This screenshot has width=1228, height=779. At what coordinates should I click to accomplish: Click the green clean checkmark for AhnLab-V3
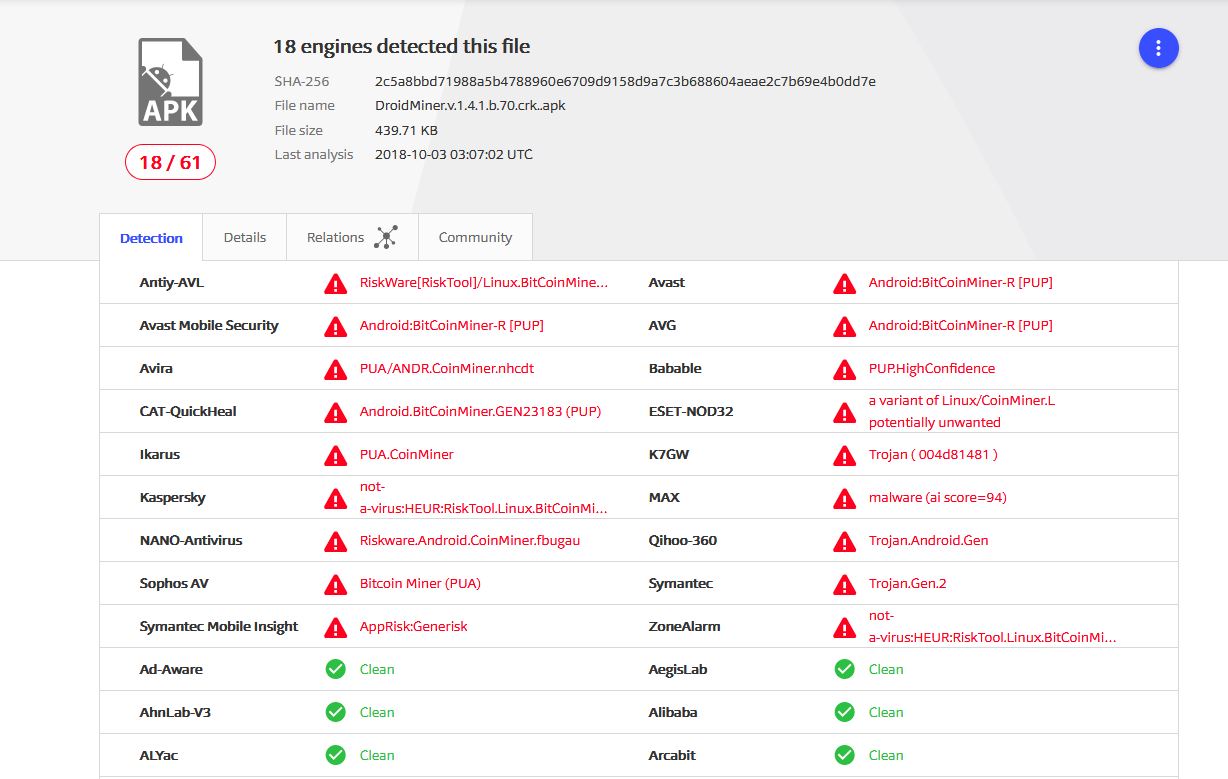pyautogui.click(x=336, y=712)
